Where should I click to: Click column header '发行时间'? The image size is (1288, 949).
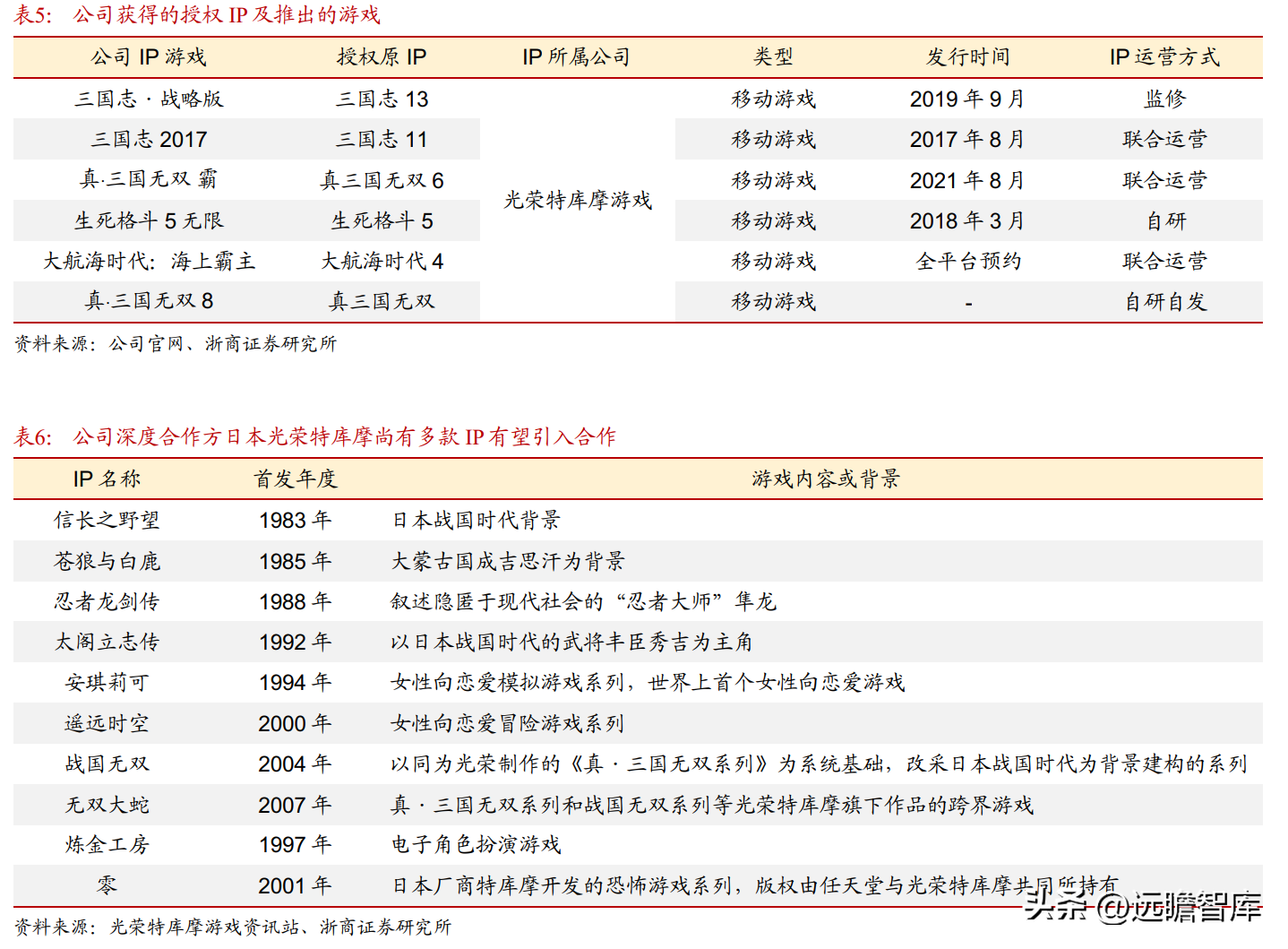click(968, 57)
